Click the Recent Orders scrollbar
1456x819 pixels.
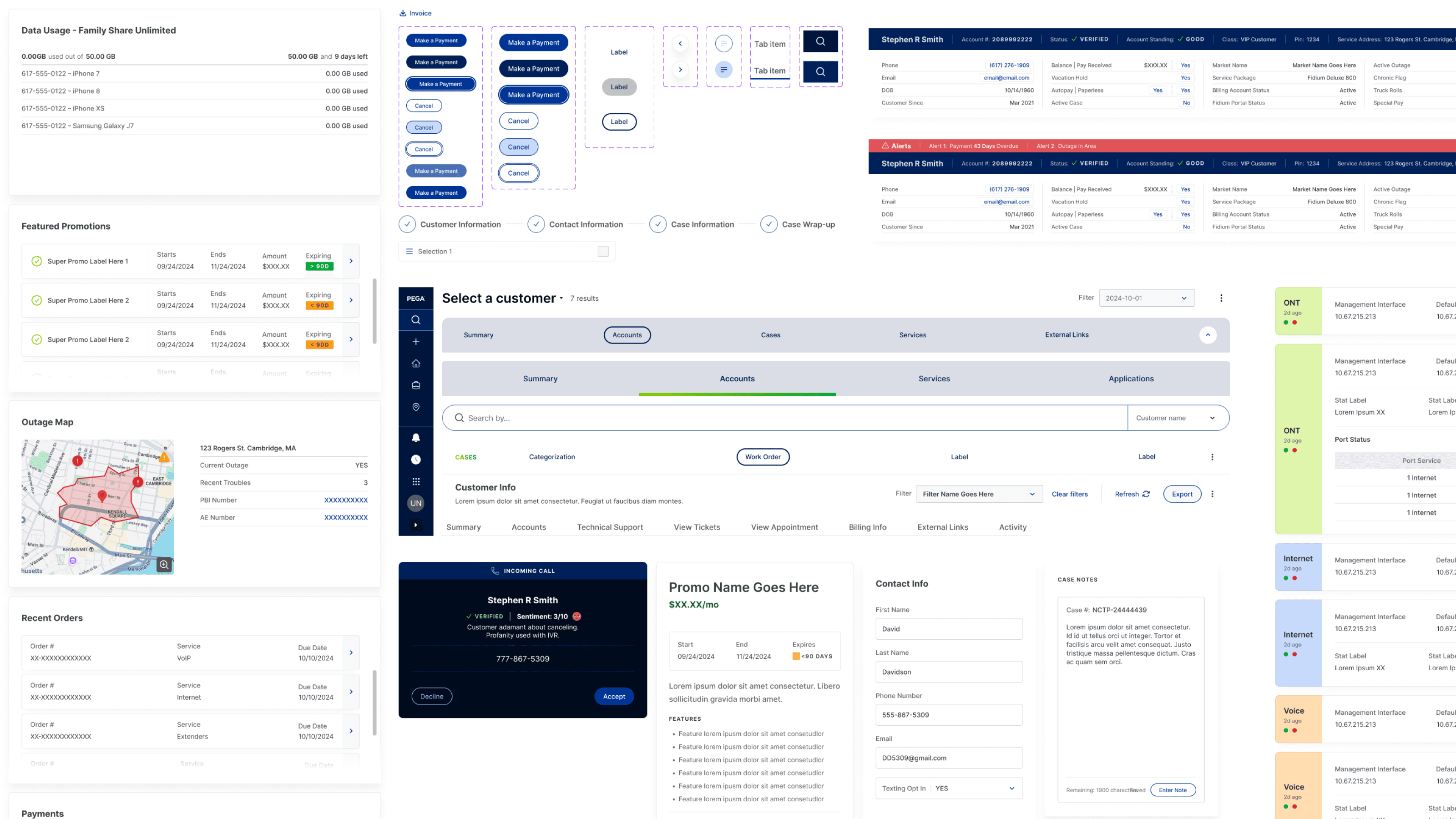coord(374,703)
